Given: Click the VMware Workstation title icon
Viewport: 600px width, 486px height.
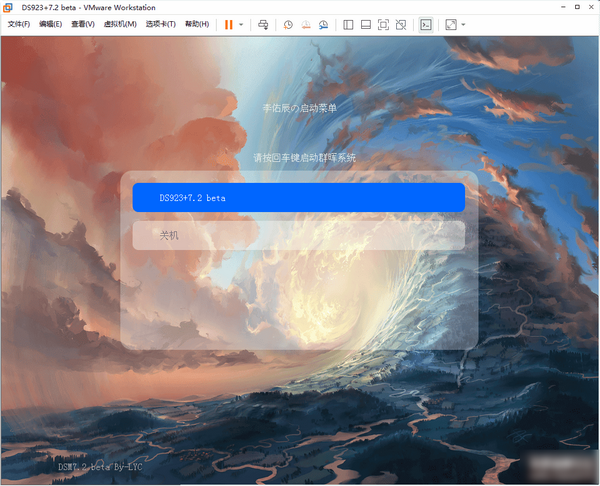Looking at the screenshot, I should (8, 7).
